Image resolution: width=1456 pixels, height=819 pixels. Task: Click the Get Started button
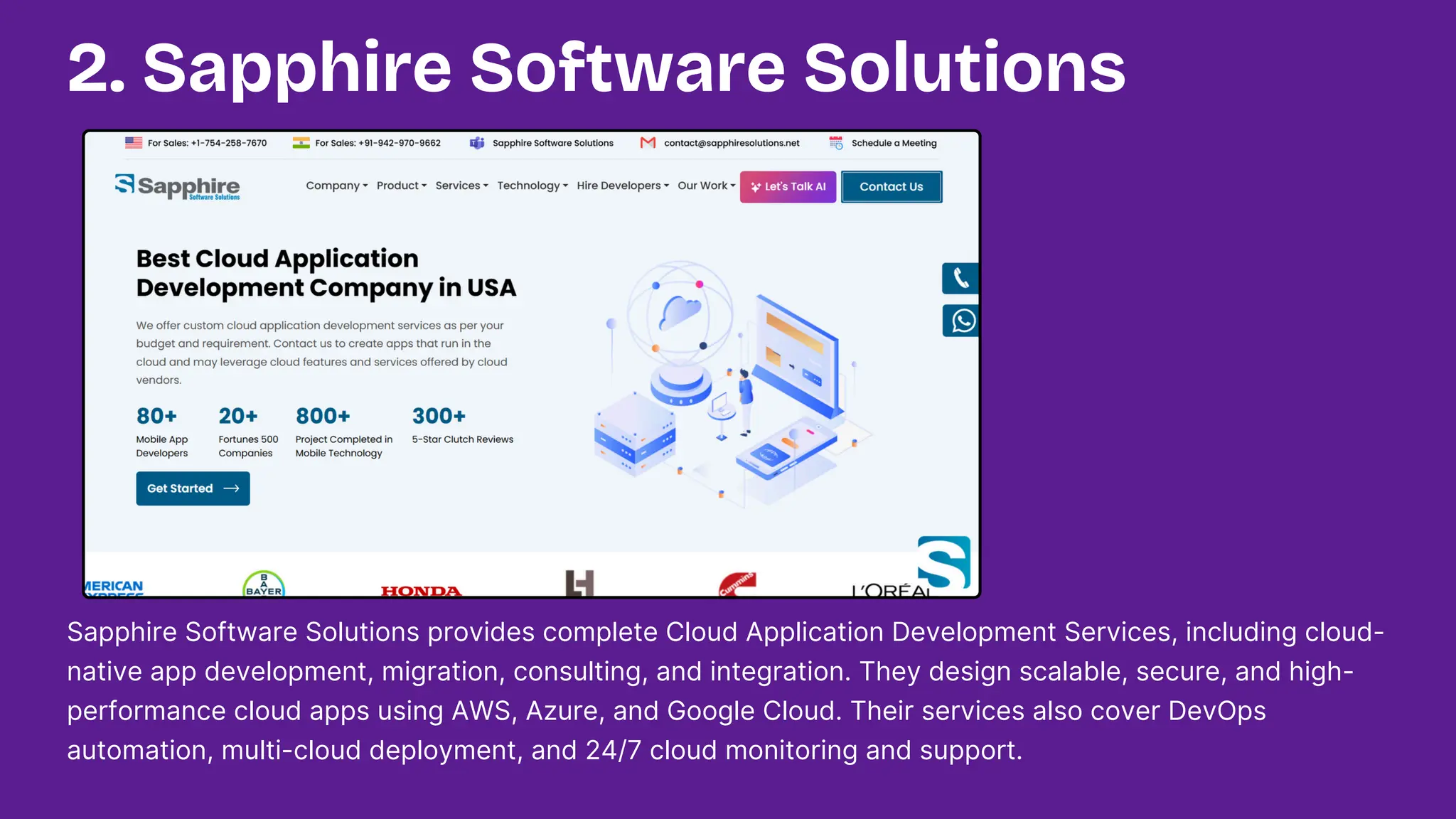193,488
